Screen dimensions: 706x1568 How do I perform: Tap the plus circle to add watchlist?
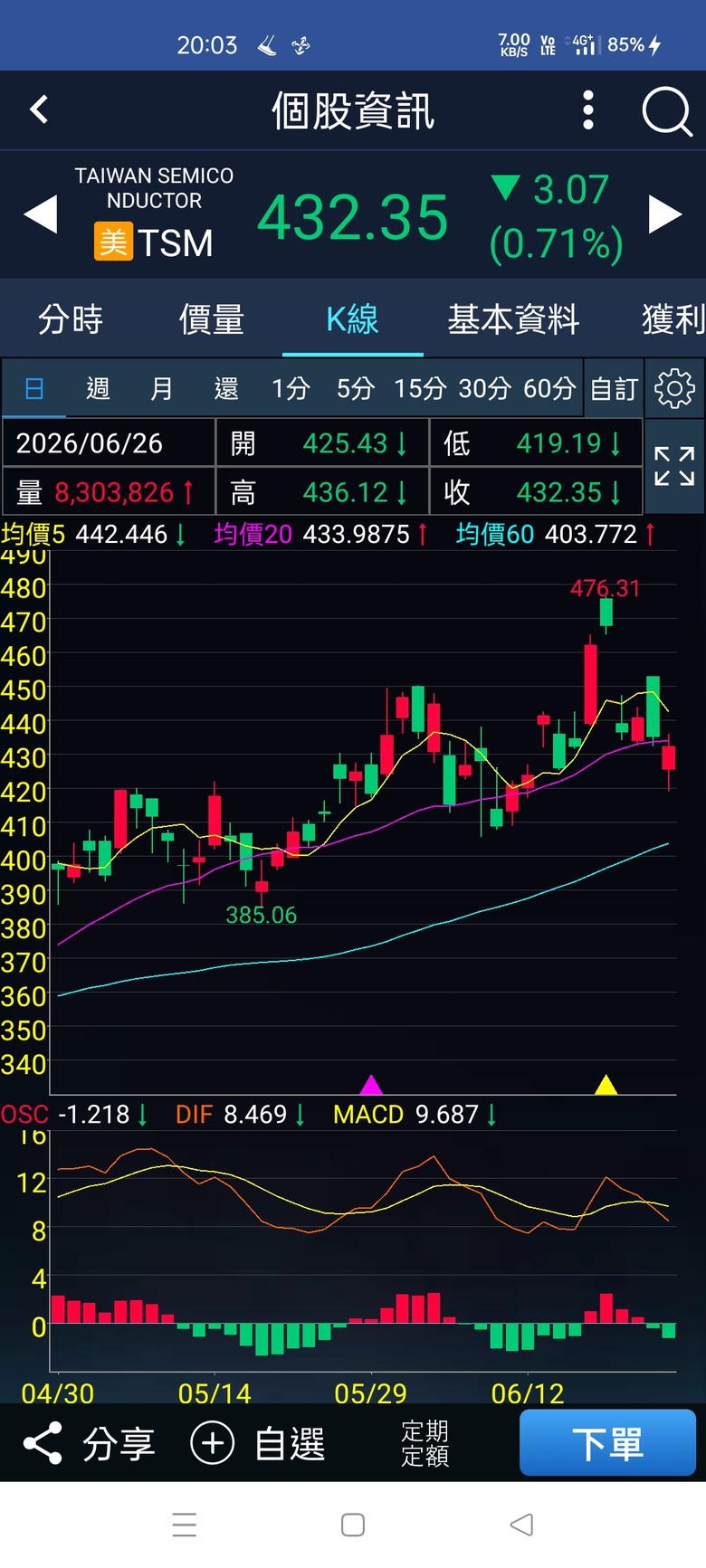[x=213, y=1442]
